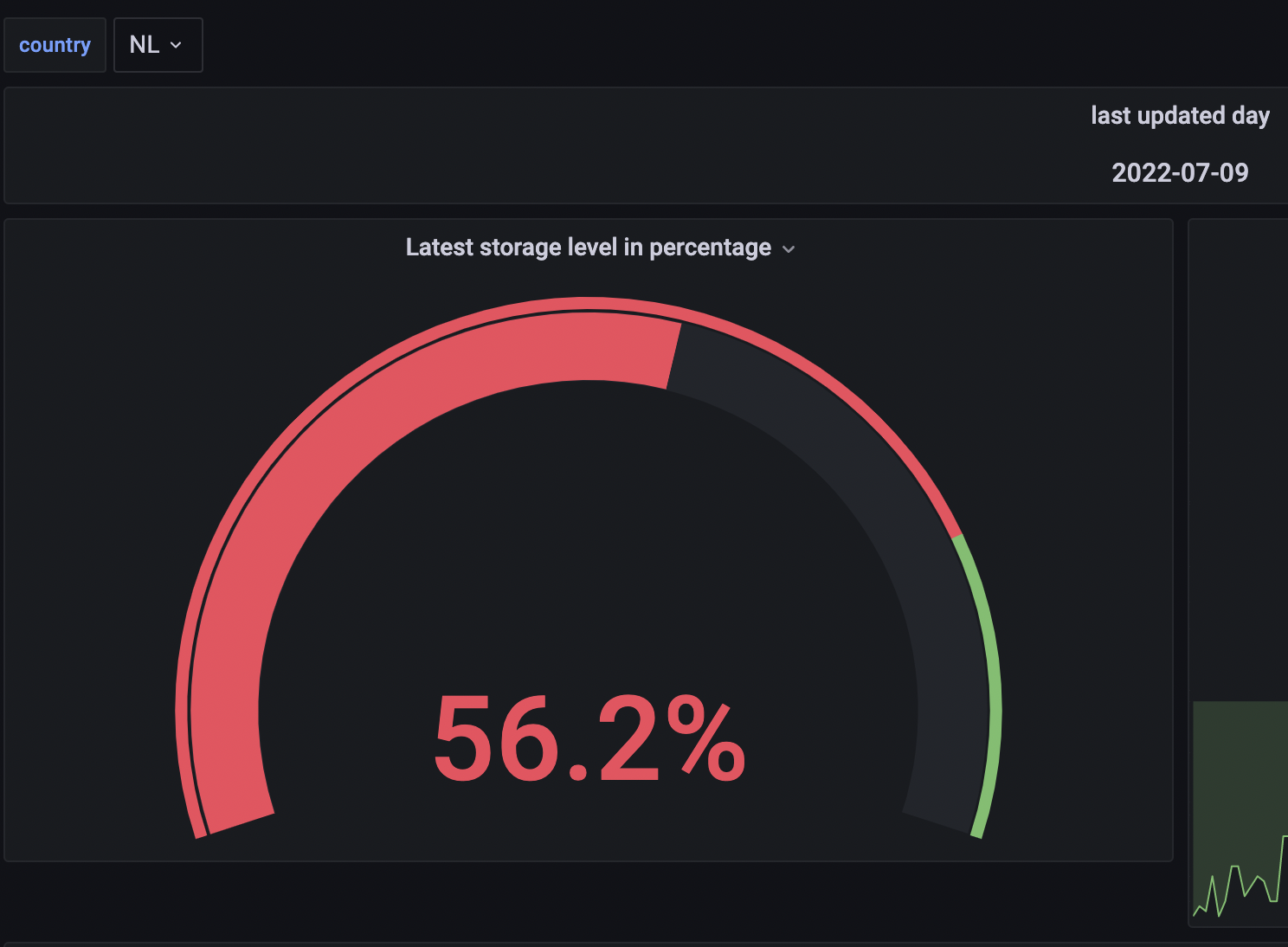Viewport: 1288px width, 947px height.
Task: Open the Latest storage level panel title menu
Action: 588,248
